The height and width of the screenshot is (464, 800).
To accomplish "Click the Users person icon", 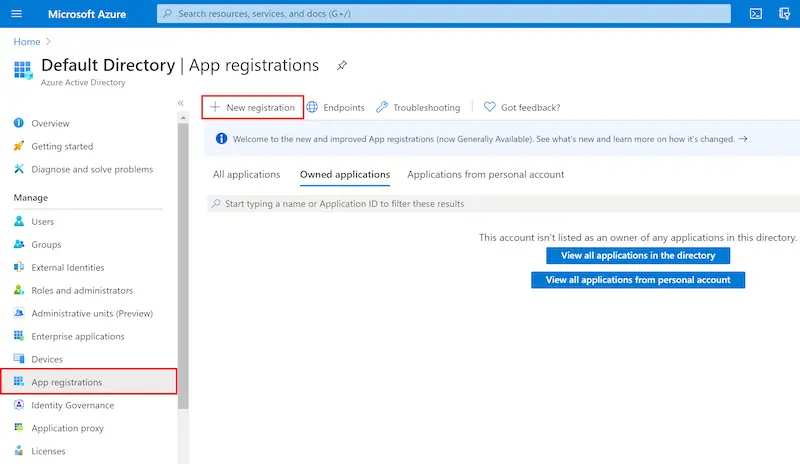I will 19,221.
